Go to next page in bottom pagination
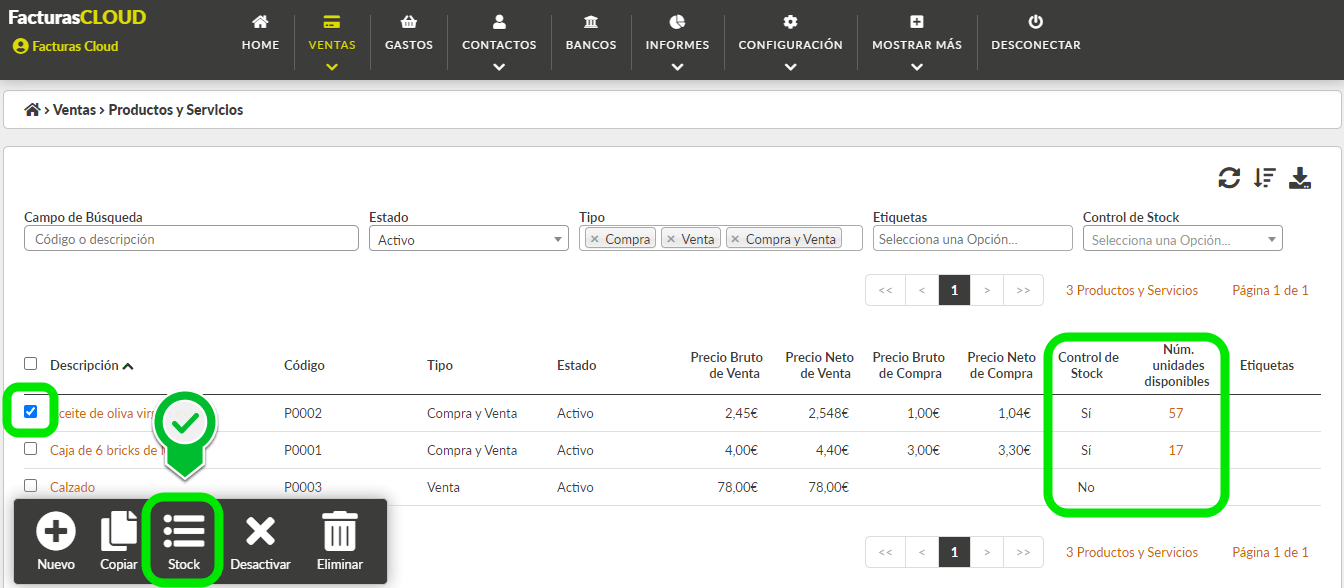The width and height of the screenshot is (1344, 588). [x=987, y=552]
